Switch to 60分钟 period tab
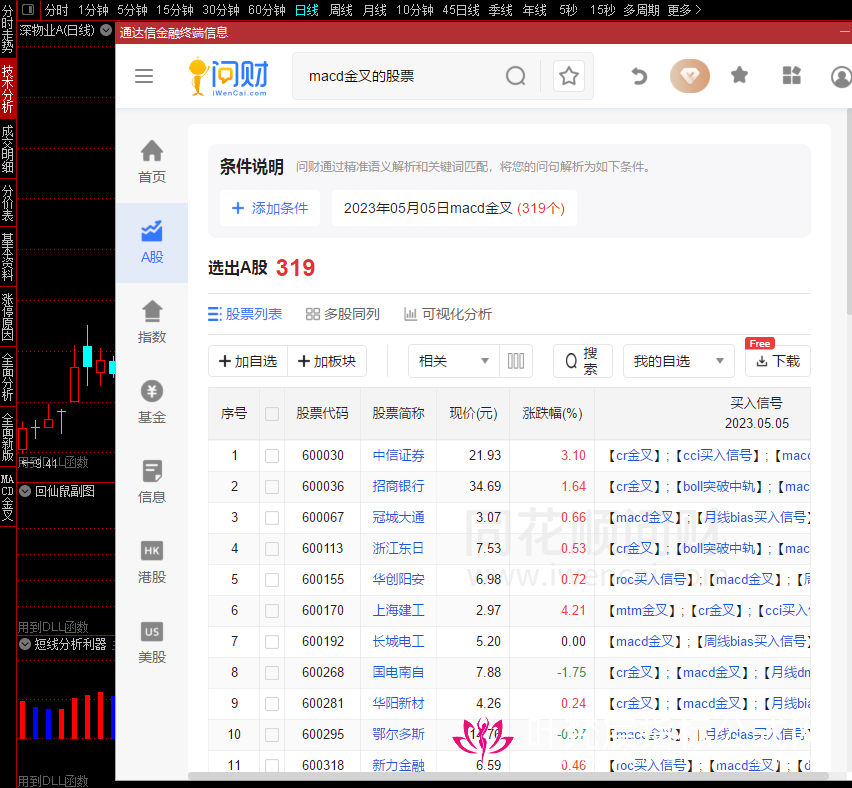 click(267, 10)
